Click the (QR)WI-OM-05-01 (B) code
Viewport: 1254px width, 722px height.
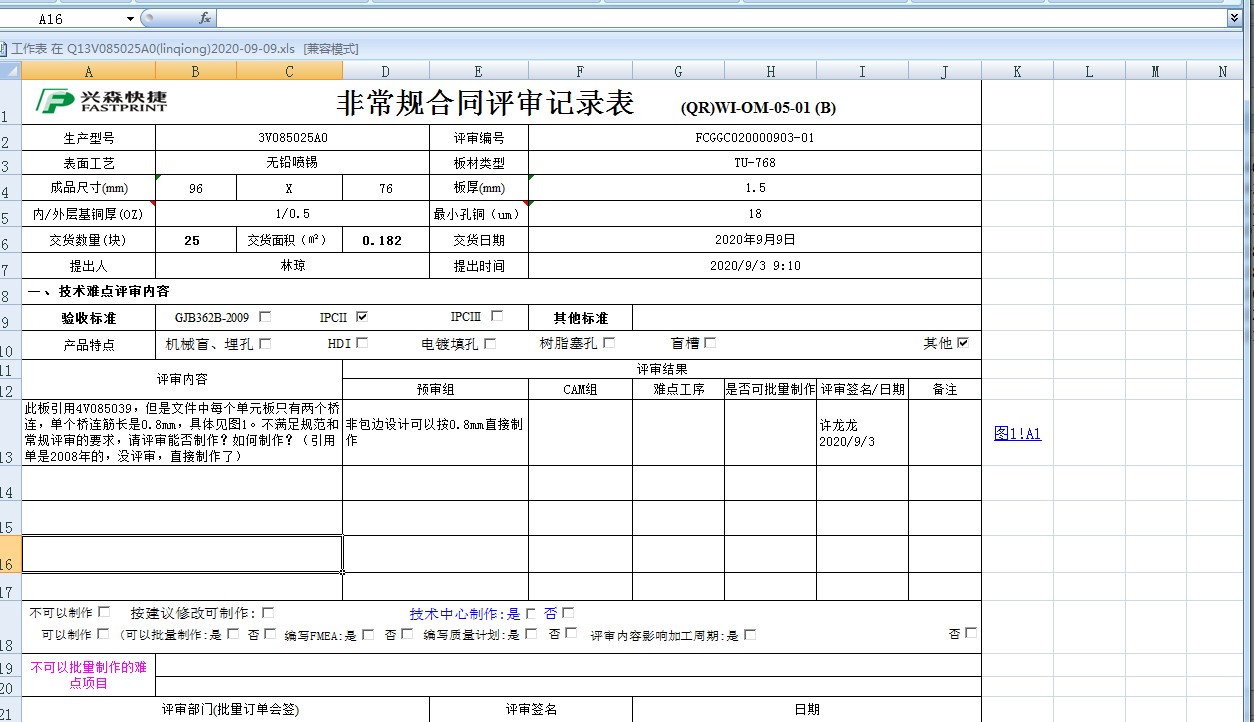point(758,108)
